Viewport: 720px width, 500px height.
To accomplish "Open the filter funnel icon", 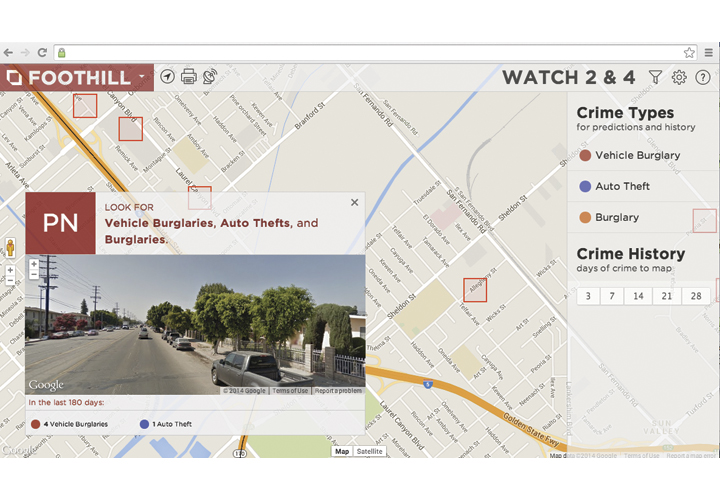I will click(x=655, y=77).
